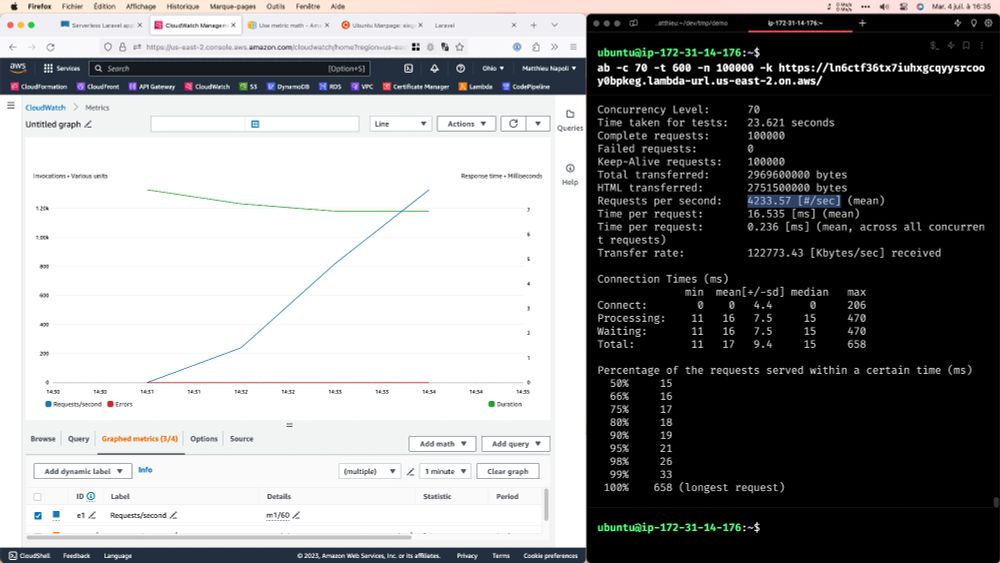Open the Add query dropdown
This screenshot has height=563, width=1000.
516,444
